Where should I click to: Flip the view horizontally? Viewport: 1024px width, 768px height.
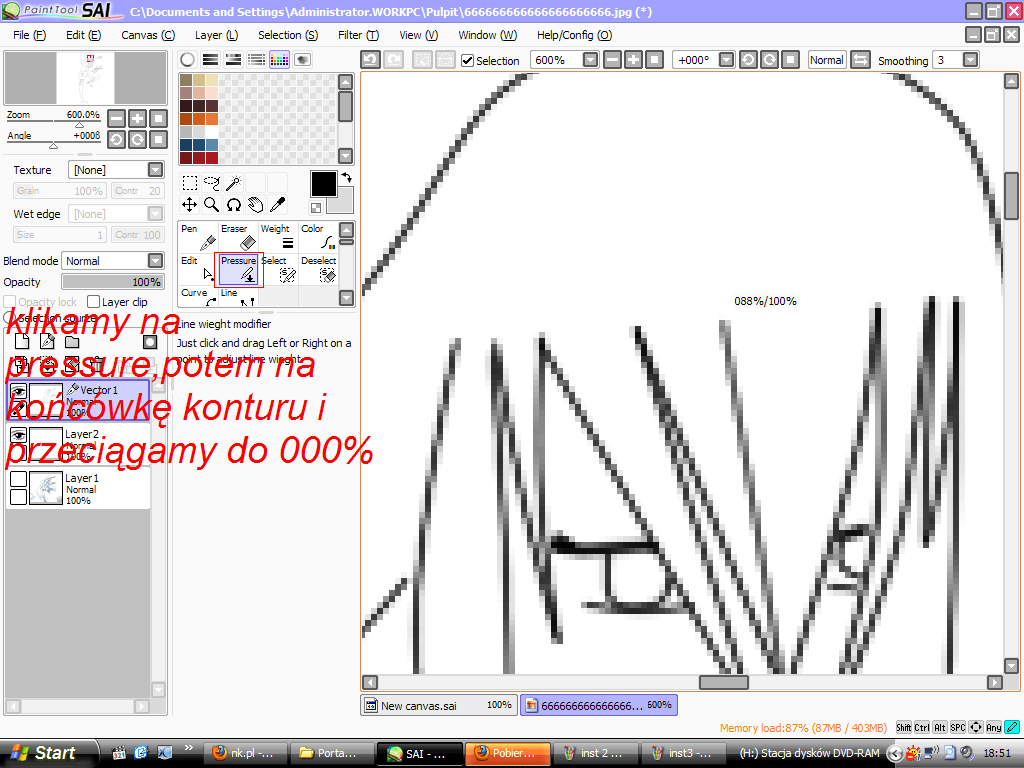(x=861, y=60)
